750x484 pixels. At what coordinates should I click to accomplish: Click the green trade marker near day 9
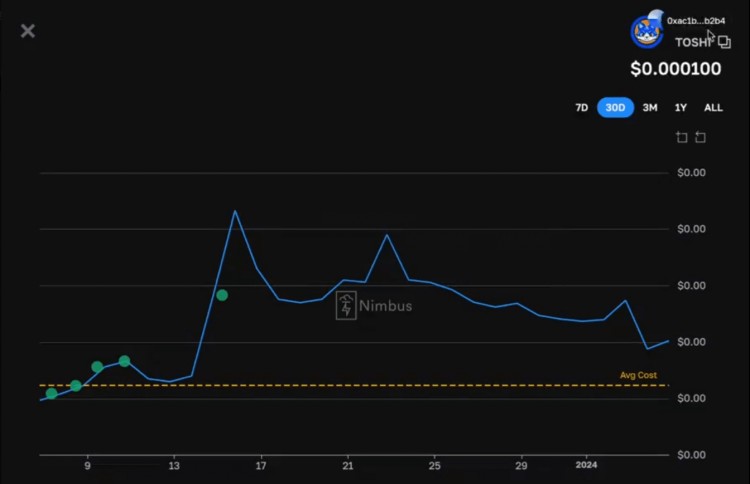pos(97,367)
